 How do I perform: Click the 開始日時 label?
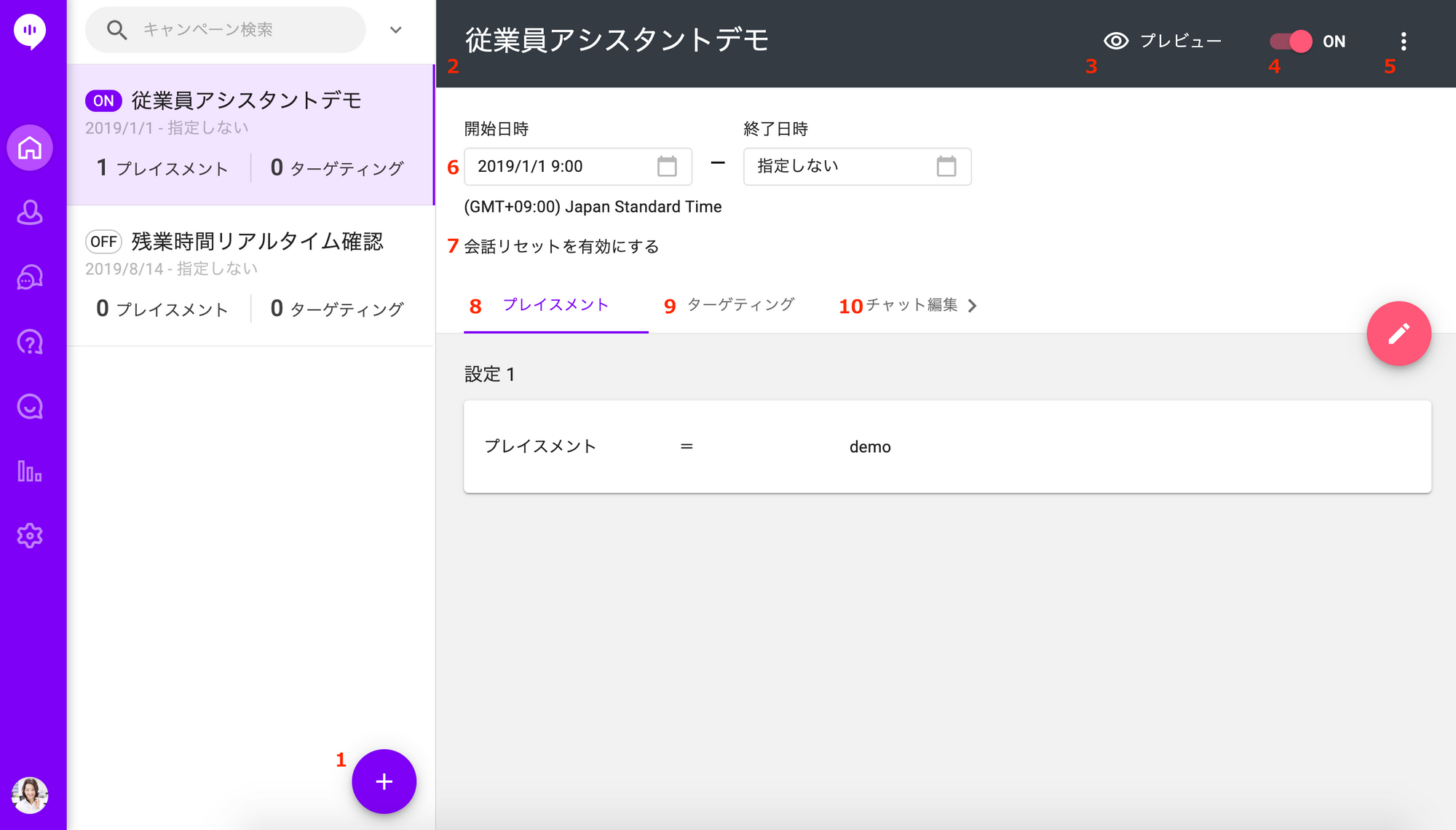(x=496, y=129)
